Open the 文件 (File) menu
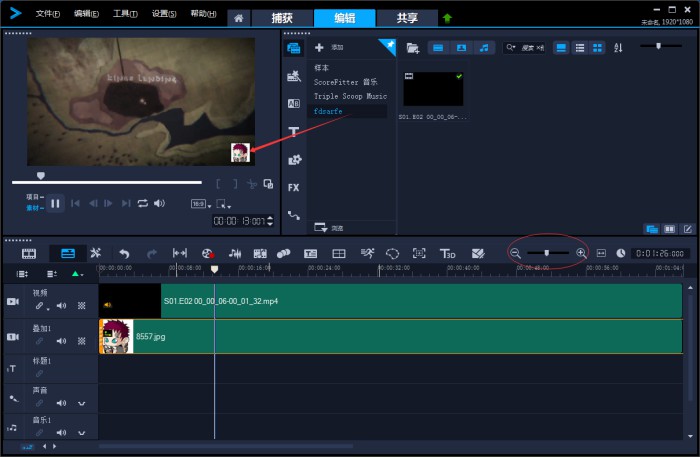Viewport: 700px width, 457px height. [x=47, y=14]
